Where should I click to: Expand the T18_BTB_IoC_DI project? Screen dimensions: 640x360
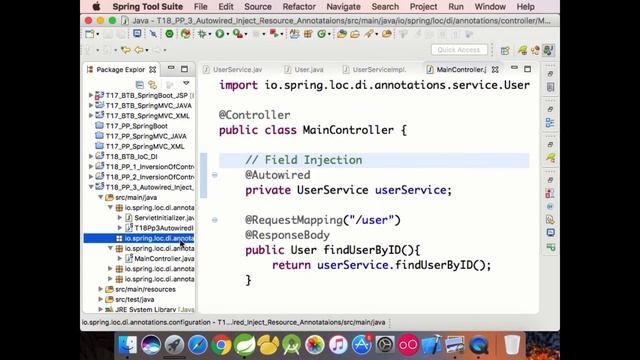click(91, 156)
